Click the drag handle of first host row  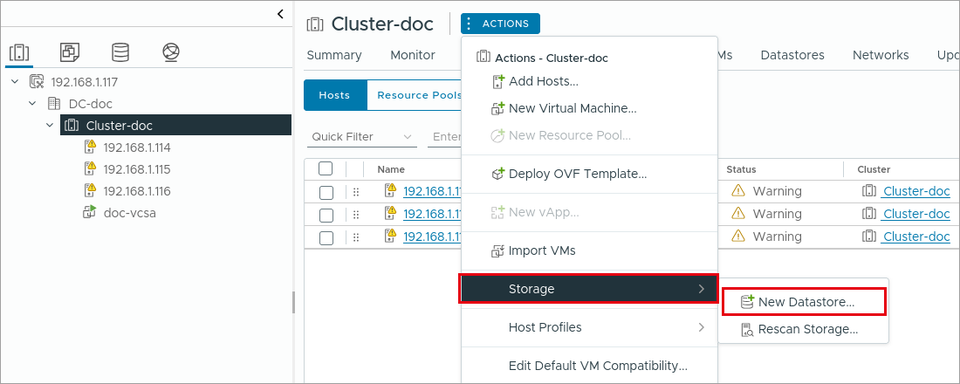[356, 192]
